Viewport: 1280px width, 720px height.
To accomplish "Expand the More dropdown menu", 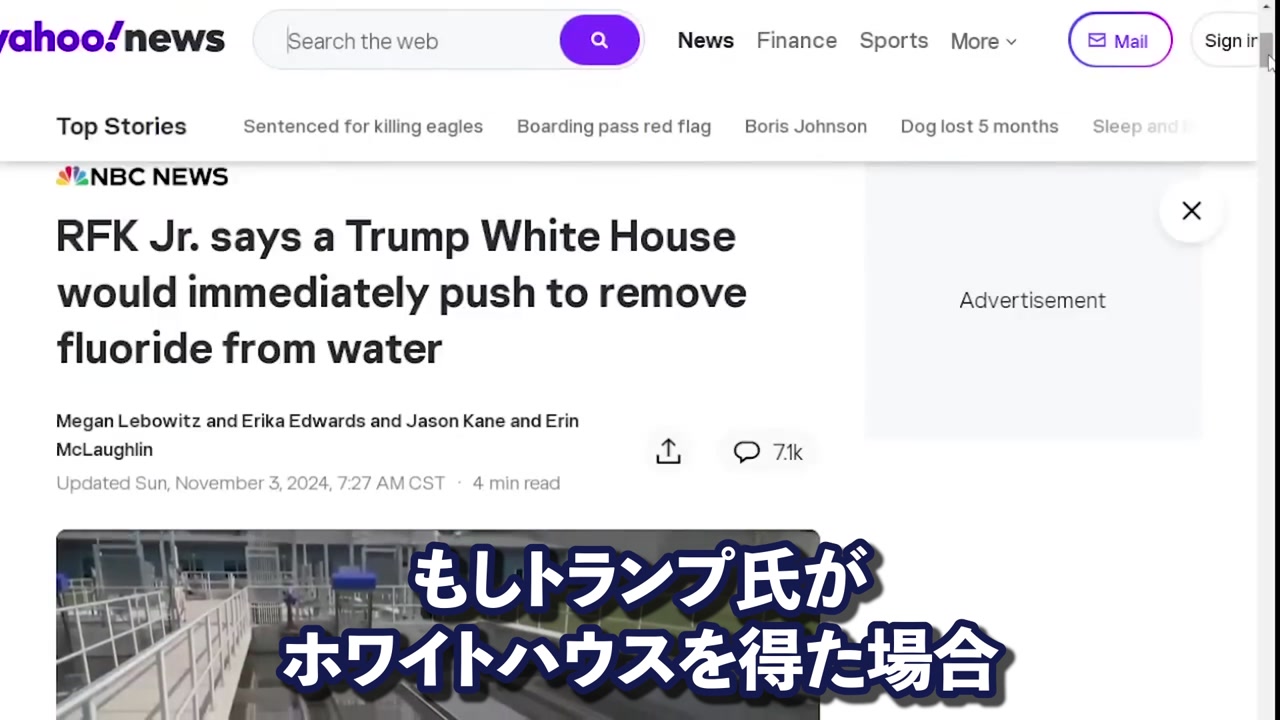I will point(984,41).
